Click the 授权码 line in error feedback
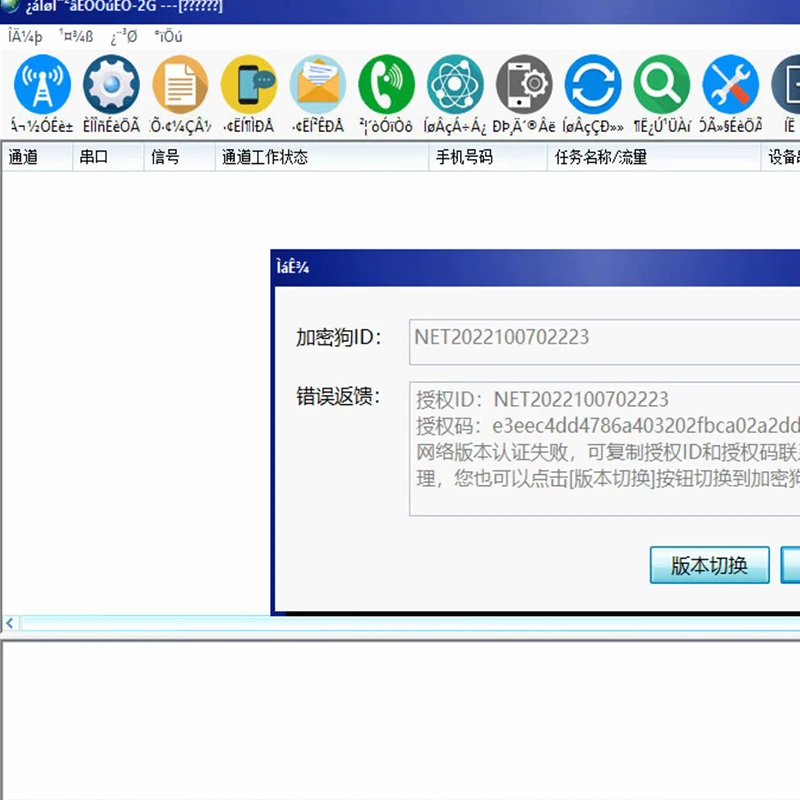Image resolution: width=800 pixels, height=800 pixels. pos(608,426)
